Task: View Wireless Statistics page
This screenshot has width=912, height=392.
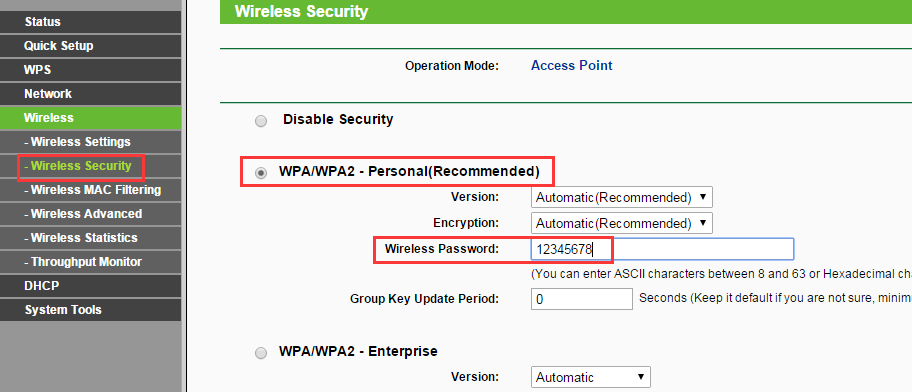Action: tap(90, 238)
